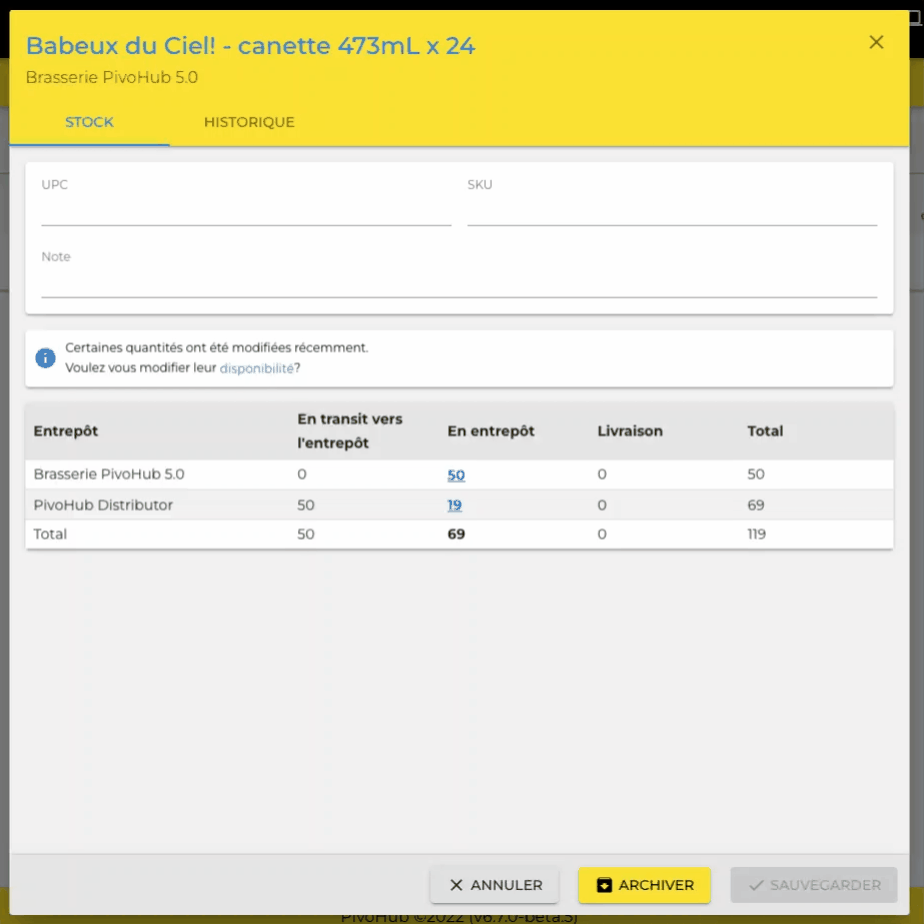Click the SAUVEGARDER button
Screen dimensions: 924x924
click(x=814, y=885)
